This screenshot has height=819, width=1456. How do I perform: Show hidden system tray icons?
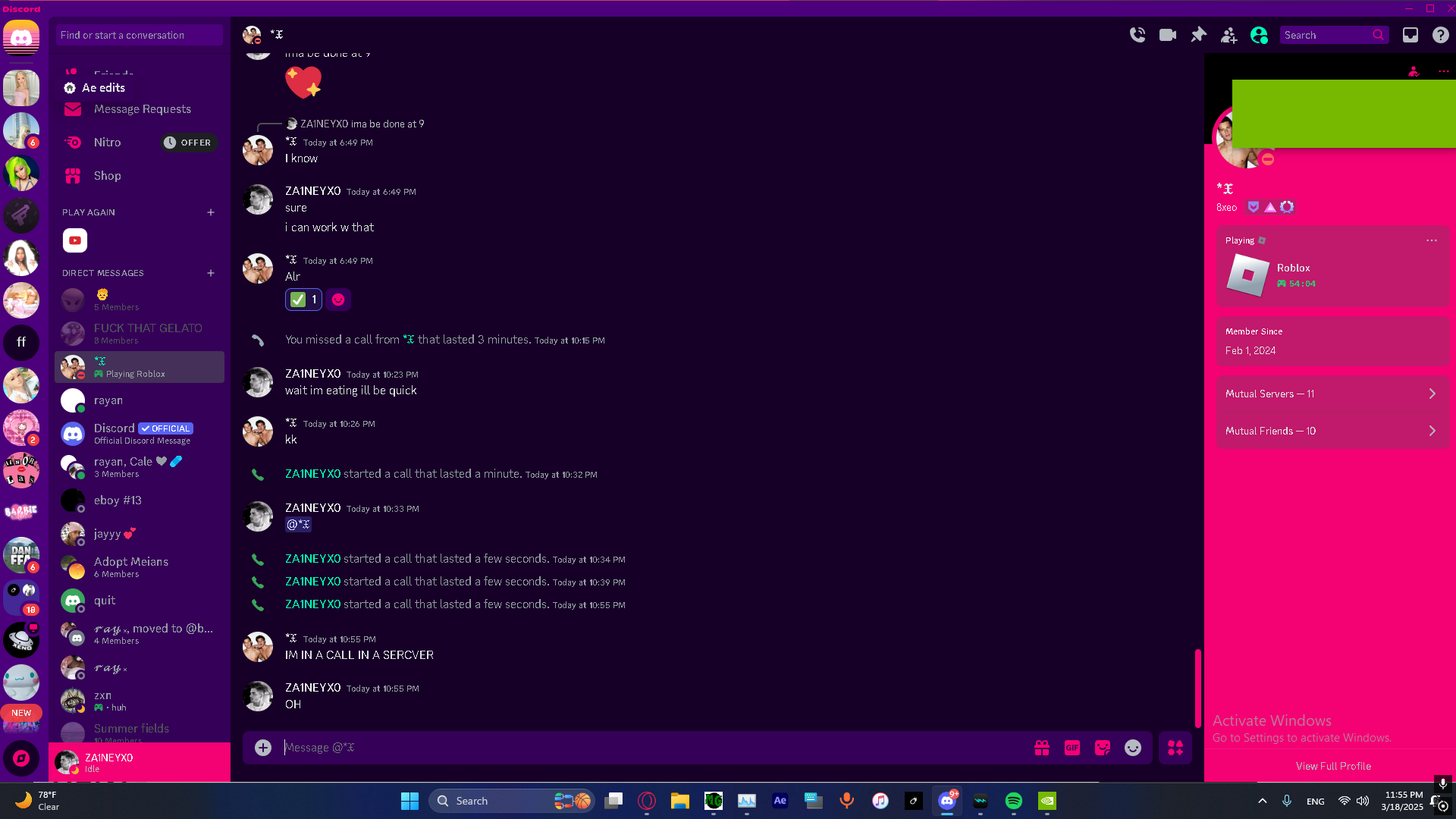[1263, 801]
